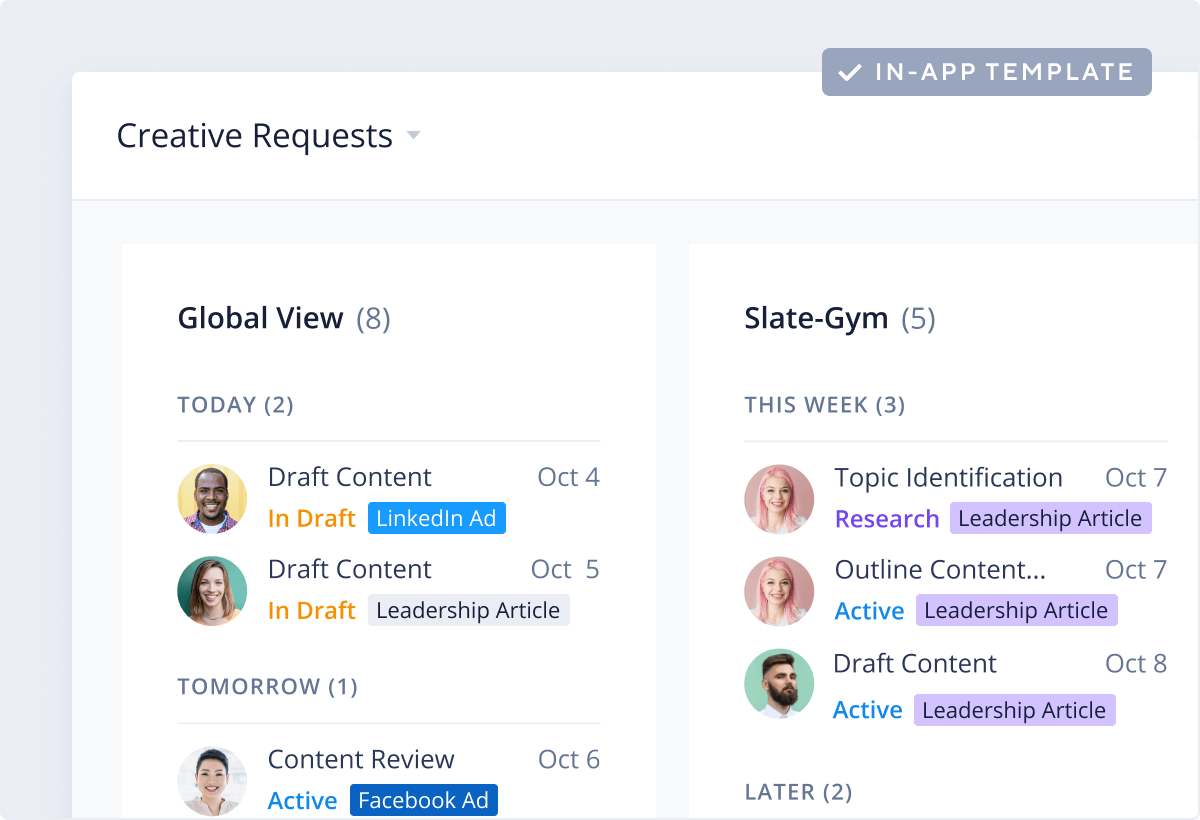The image size is (1200, 820).
Task: Open the Topic Identification task
Action: coord(948,478)
